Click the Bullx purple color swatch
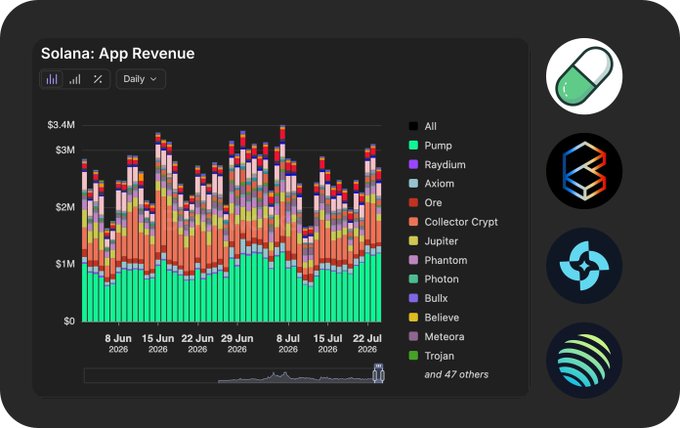 tap(413, 298)
